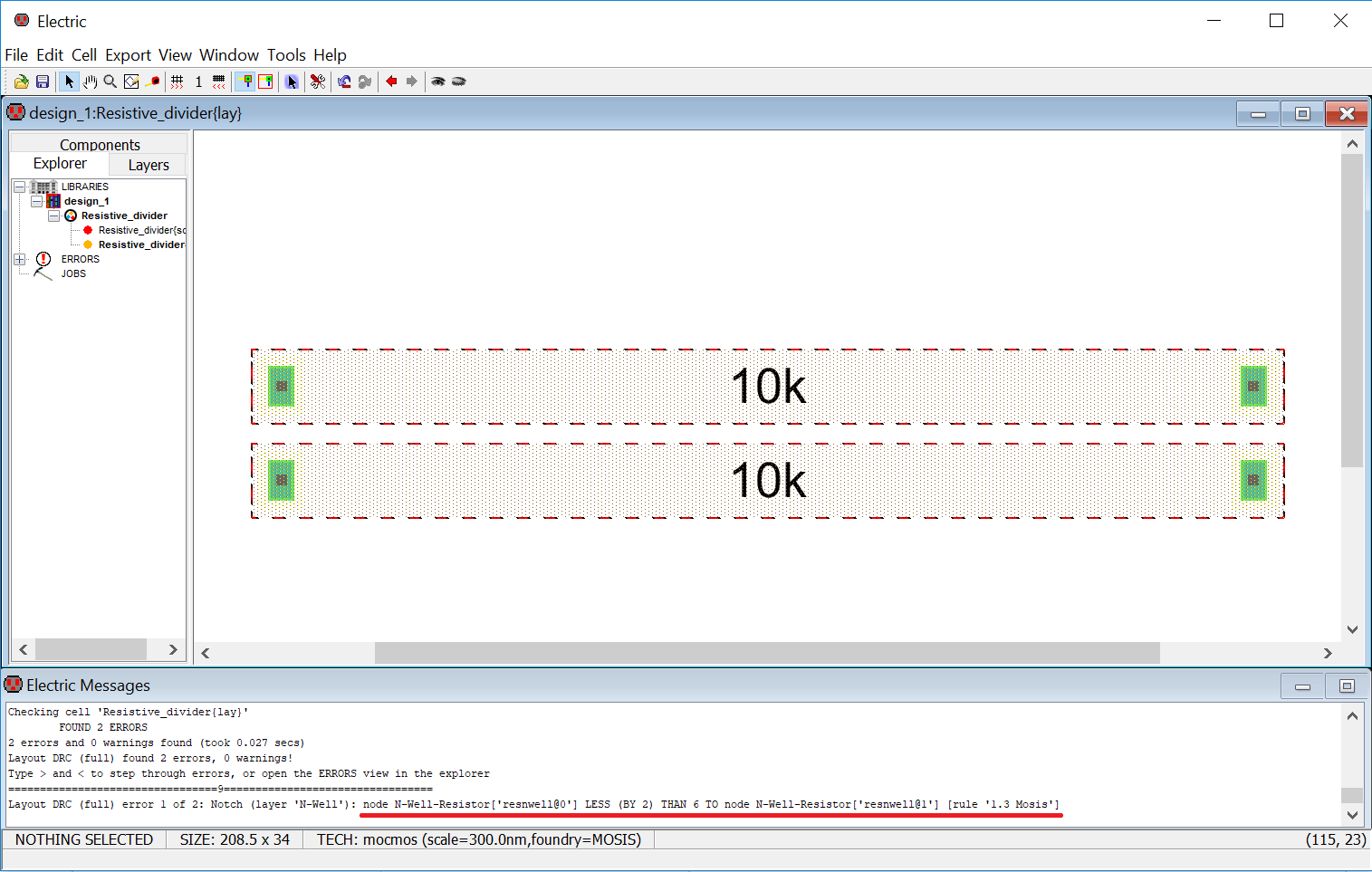This screenshot has width=1372, height=872.
Task: Select the Resistive_divider schematic cell entry
Action: [x=141, y=230]
